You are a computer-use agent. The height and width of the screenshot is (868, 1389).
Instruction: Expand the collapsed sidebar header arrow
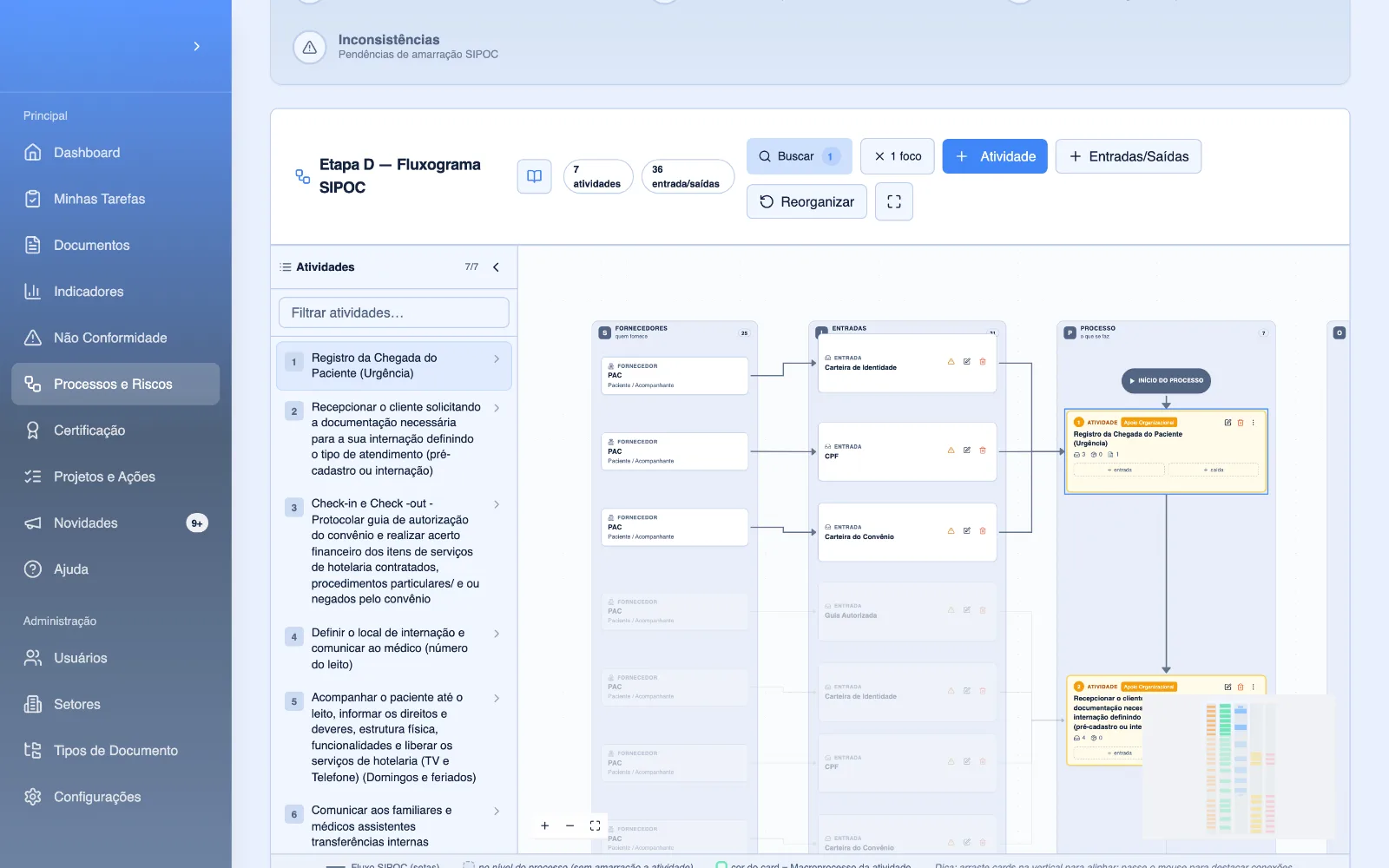(197, 46)
